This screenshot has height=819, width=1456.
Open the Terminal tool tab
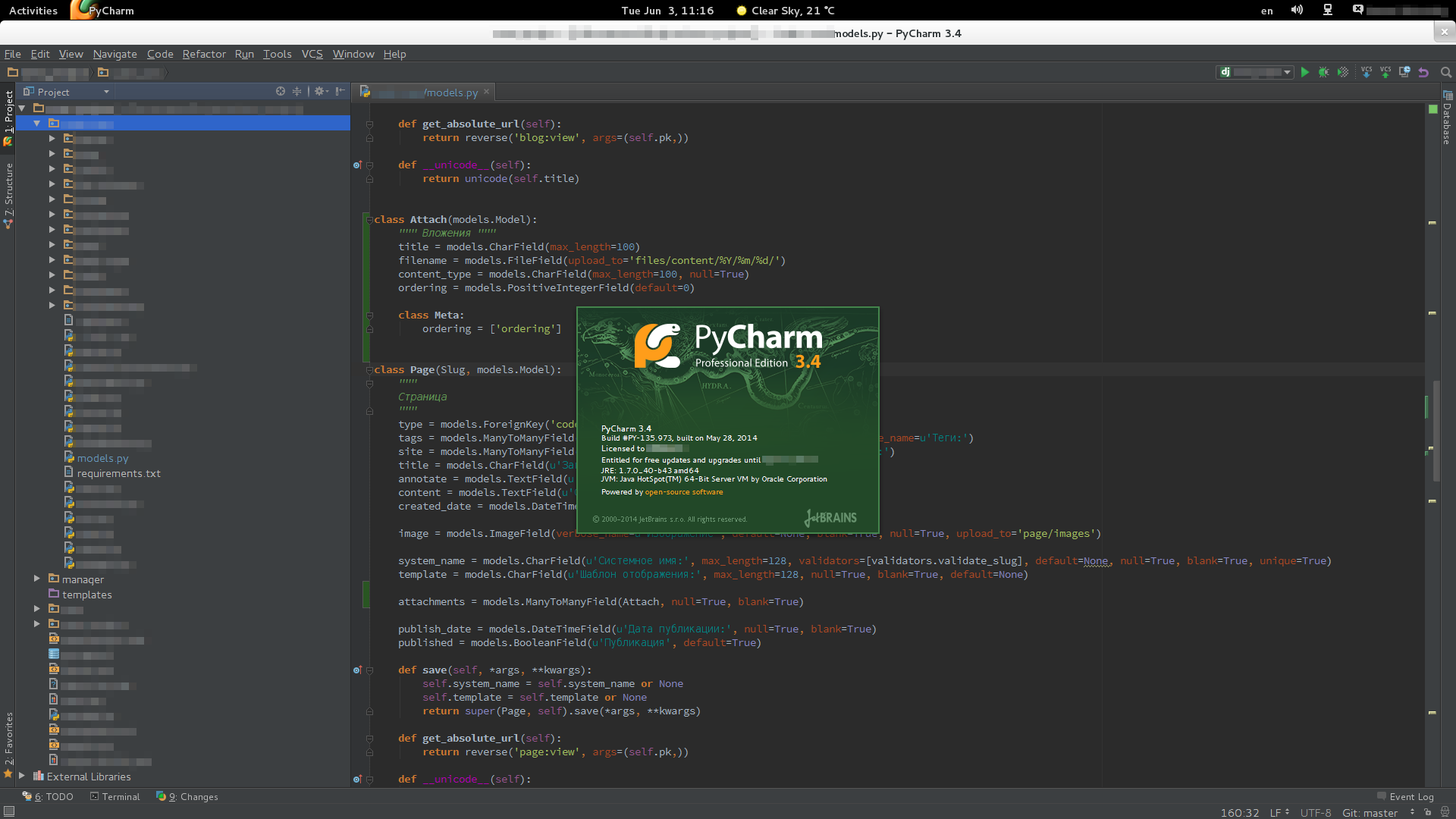pos(115,796)
